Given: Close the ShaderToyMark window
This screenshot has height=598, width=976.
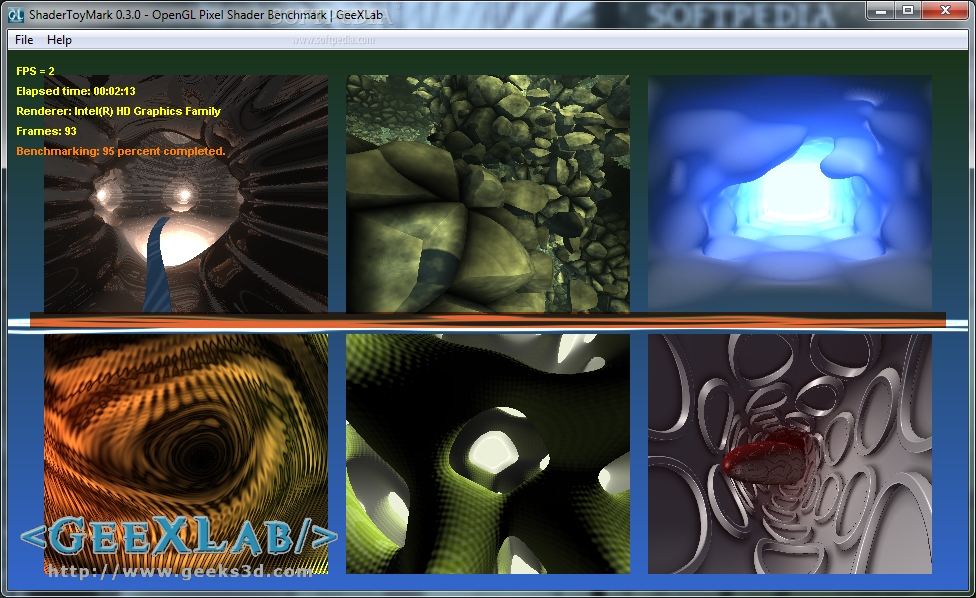Looking at the screenshot, I should [944, 11].
